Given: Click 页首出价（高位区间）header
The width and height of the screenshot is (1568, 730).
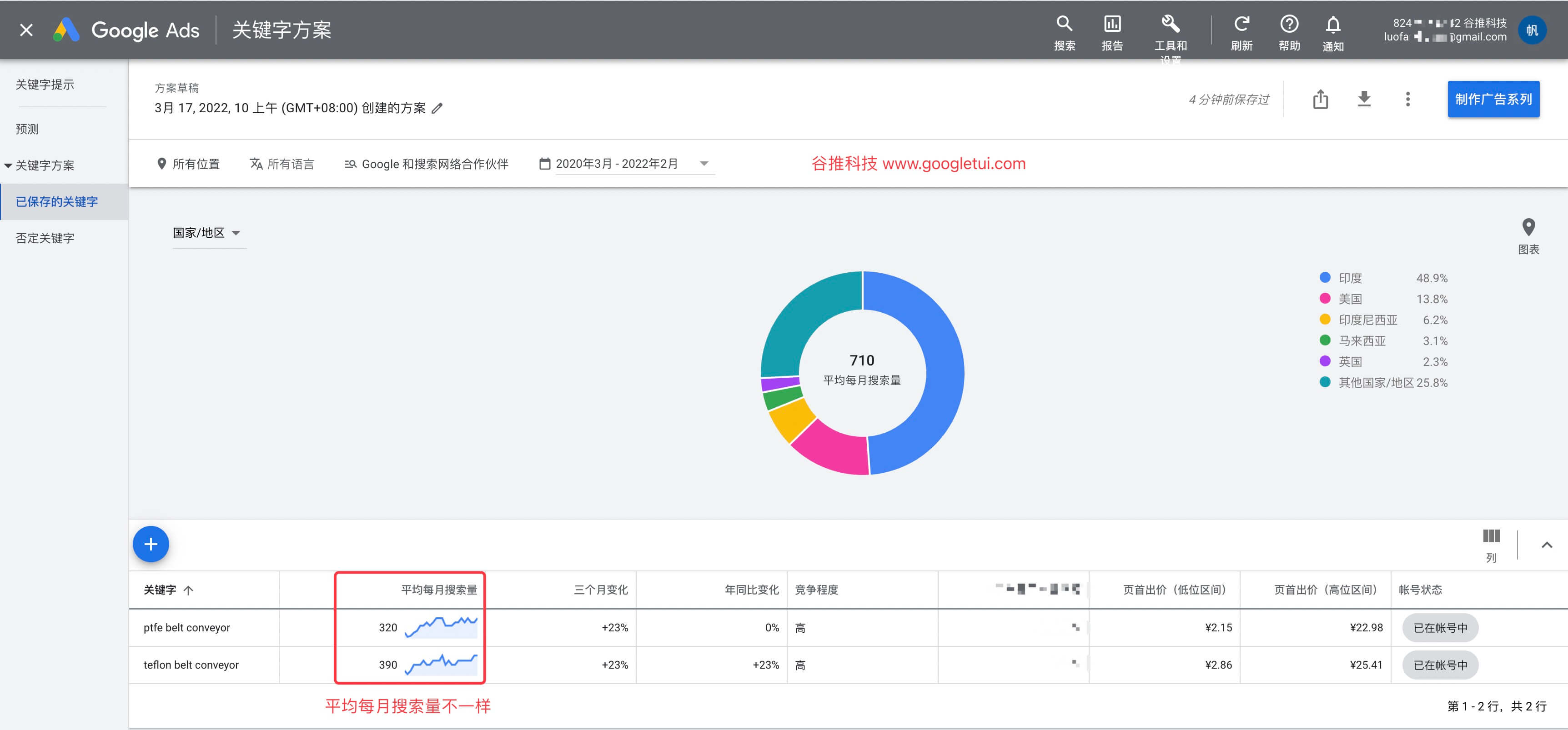Looking at the screenshot, I should pyautogui.click(x=1326, y=590).
